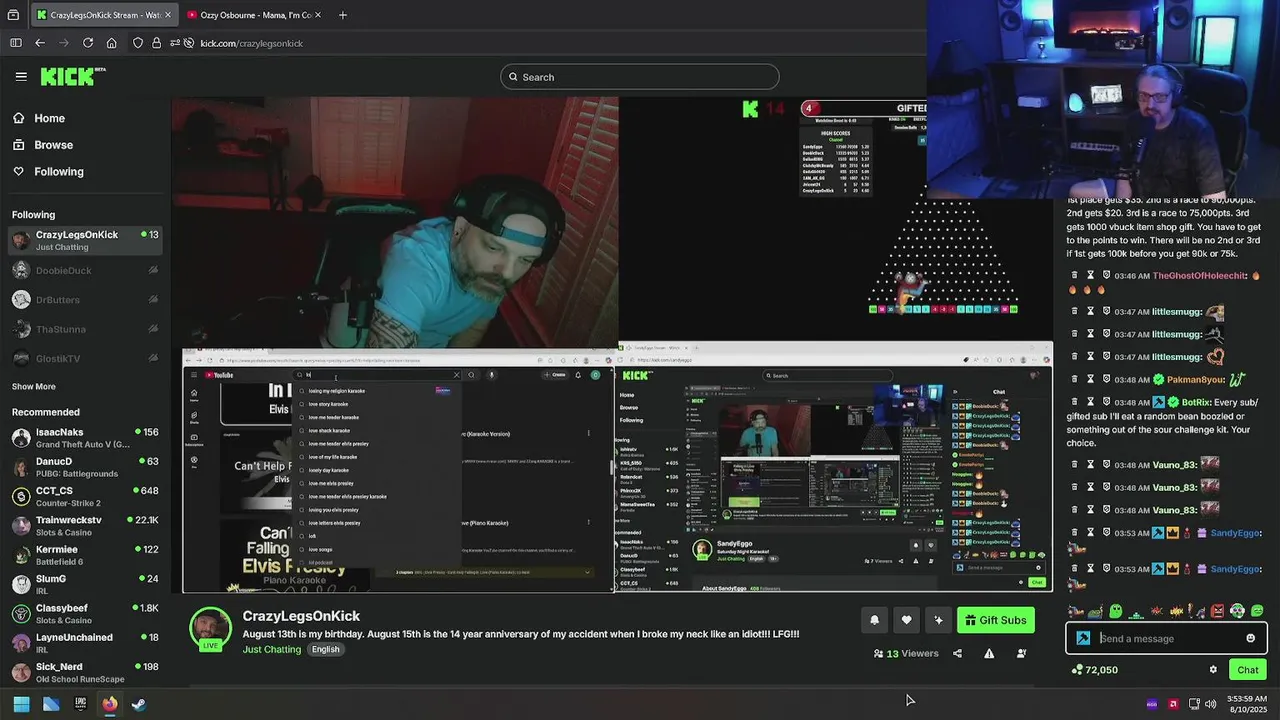Open Sick_Nerd recommended channel
The width and height of the screenshot is (1280, 720).
(x=85, y=672)
